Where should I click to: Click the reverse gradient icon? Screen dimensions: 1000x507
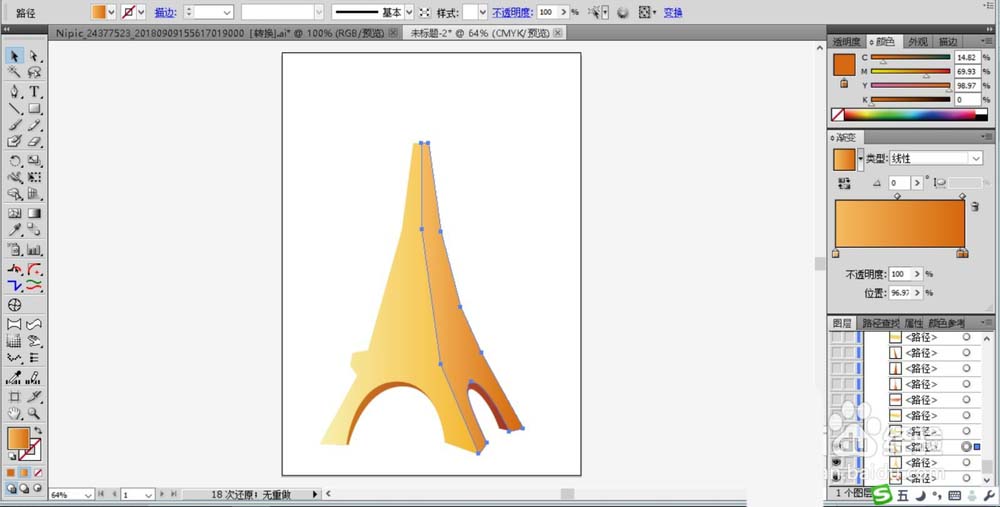844,184
